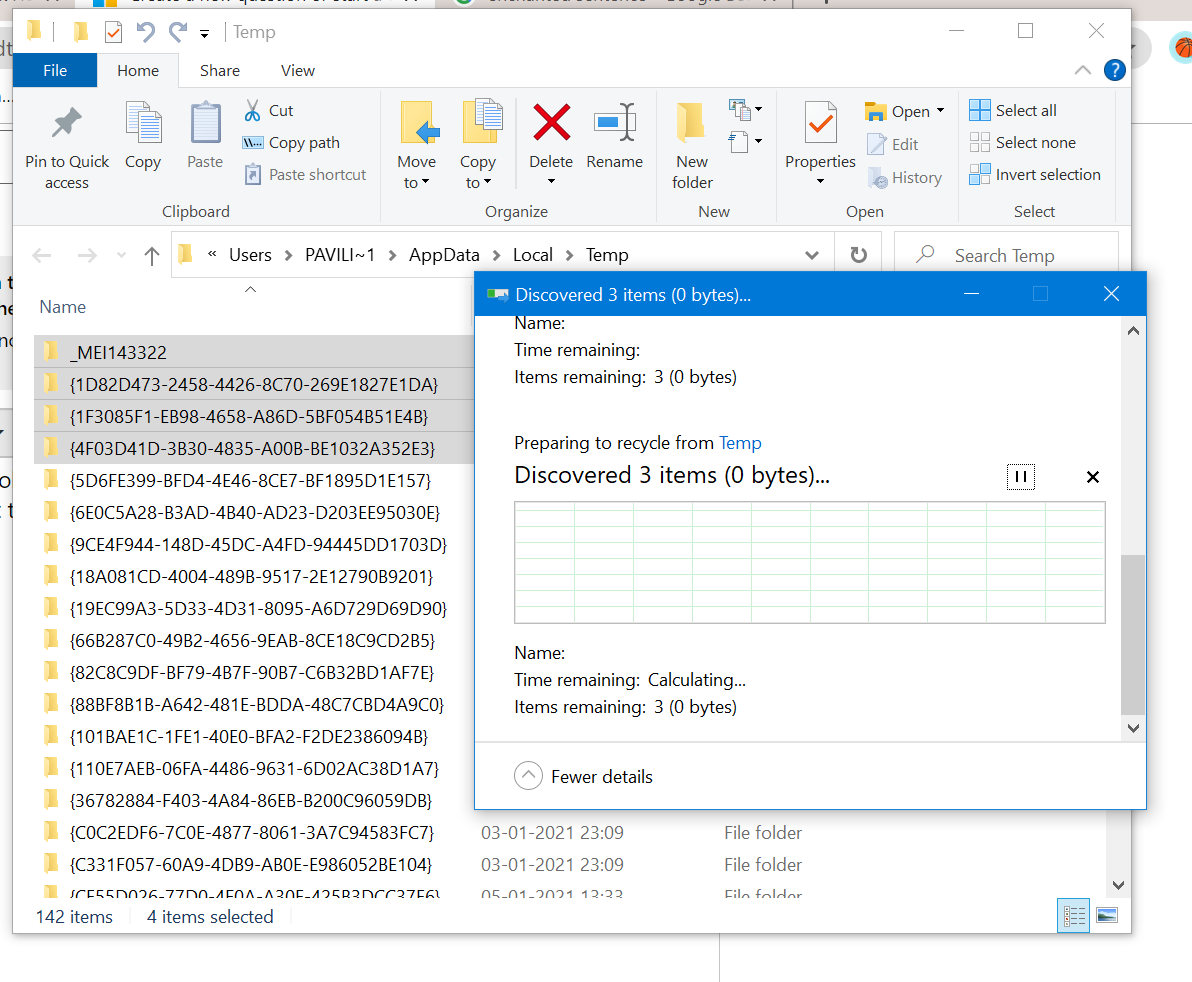This screenshot has width=1192, height=982.
Task: Cancel the recycle operation with the X
Action: 1093,477
